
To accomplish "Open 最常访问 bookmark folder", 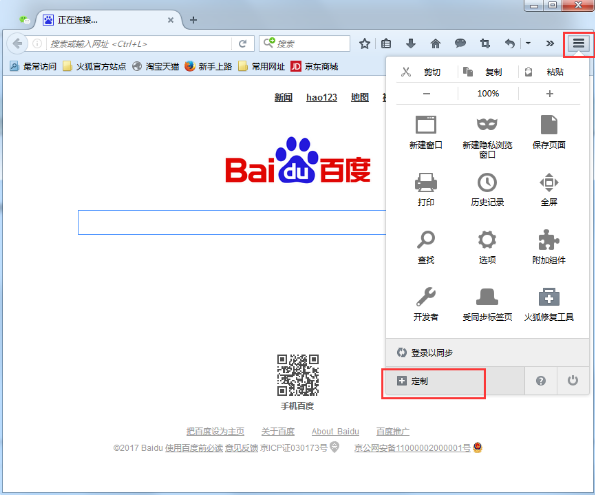I will [x=33, y=66].
